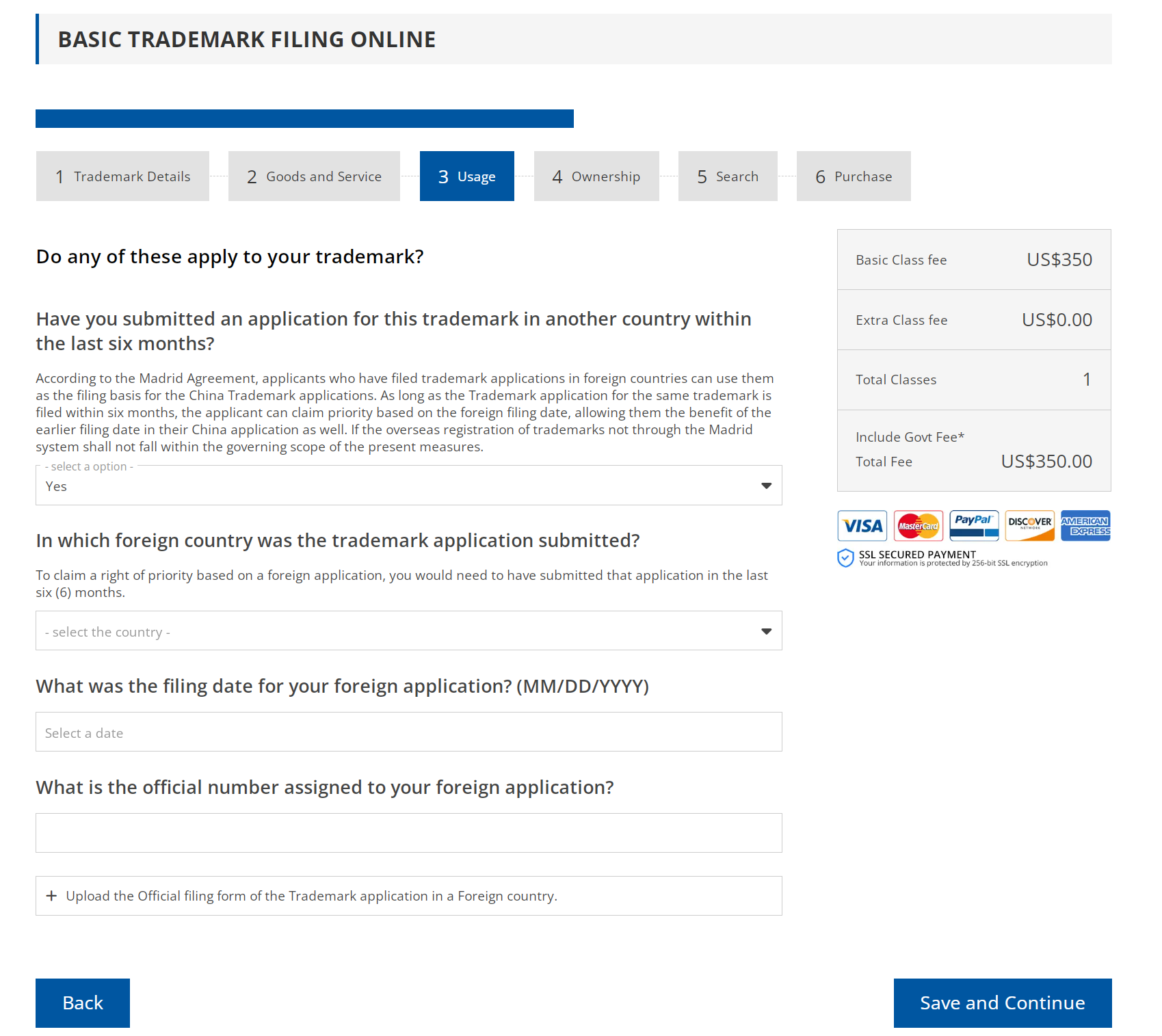1162x1036 pixels.
Task: Navigate to the Ownership step
Action: [596, 176]
